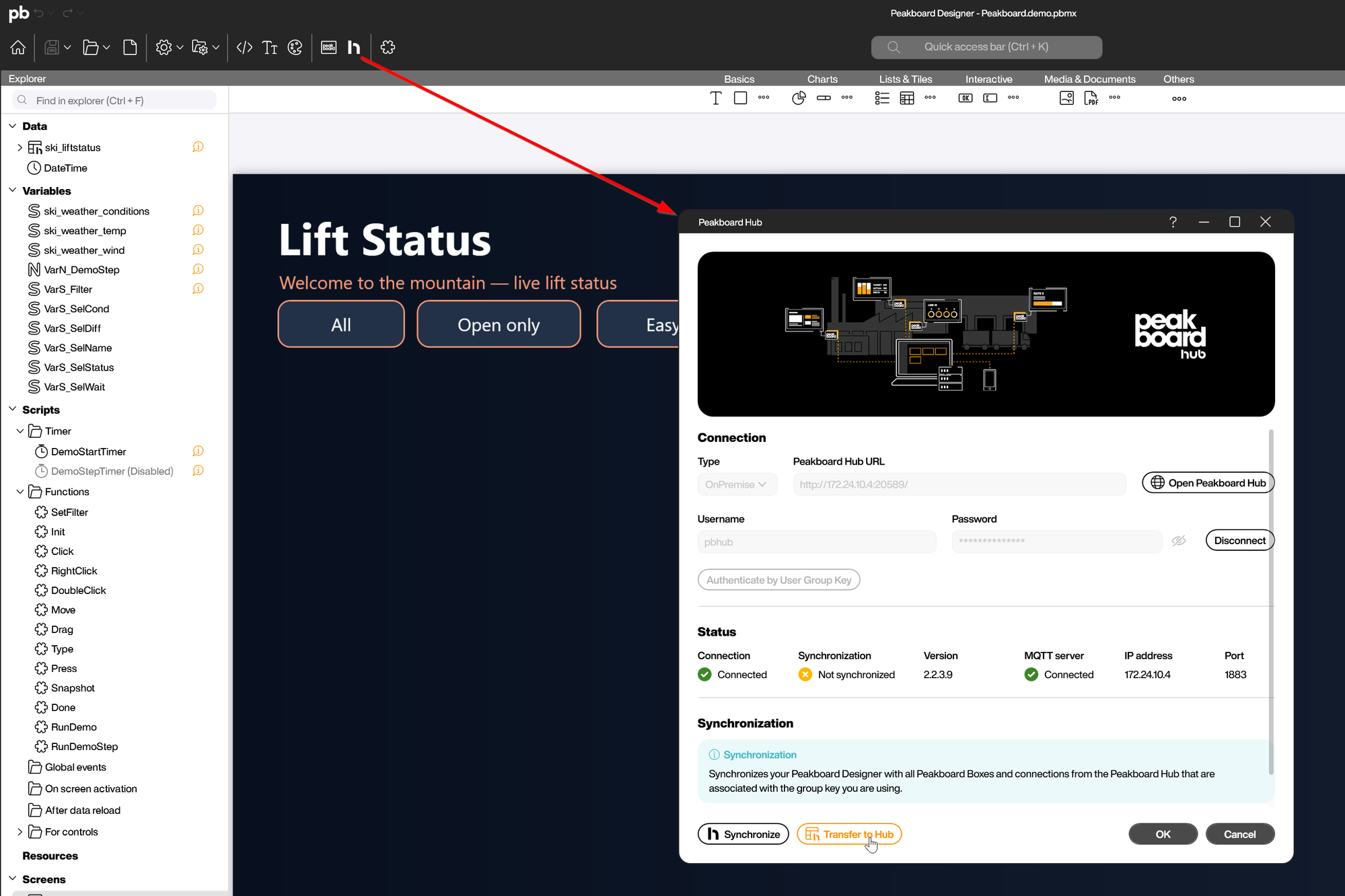This screenshot has height=896, width=1345.
Task: Click the Synchronize button
Action: coord(743,834)
